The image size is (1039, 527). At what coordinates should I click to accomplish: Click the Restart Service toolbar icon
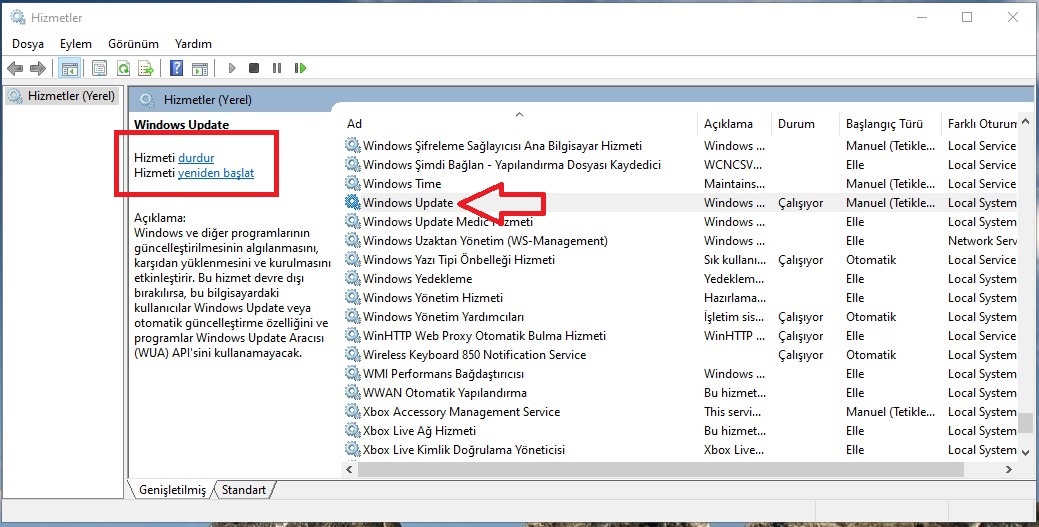[300, 68]
